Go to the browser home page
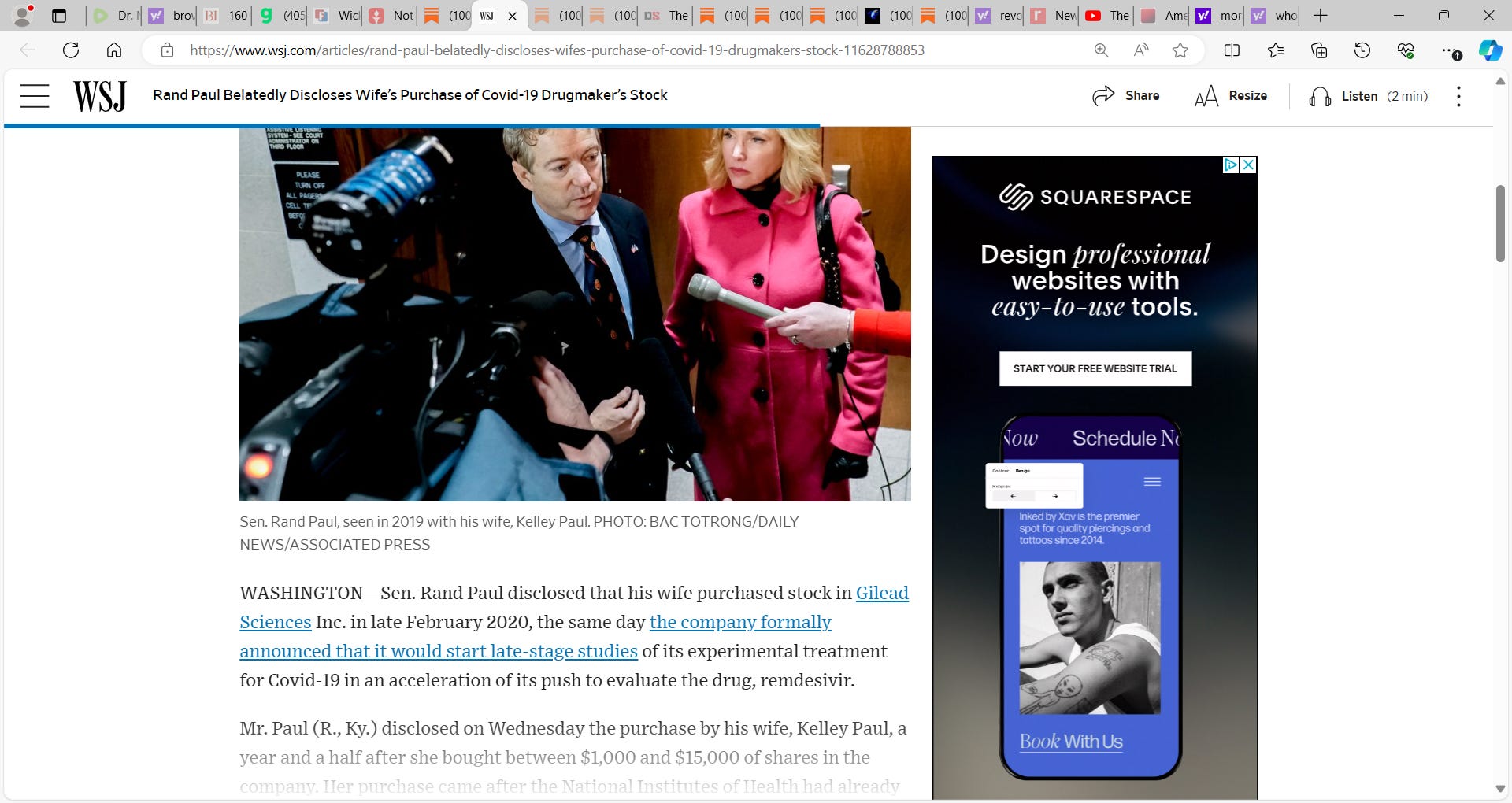The height and width of the screenshot is (803, 1512). tap(114, 50)
